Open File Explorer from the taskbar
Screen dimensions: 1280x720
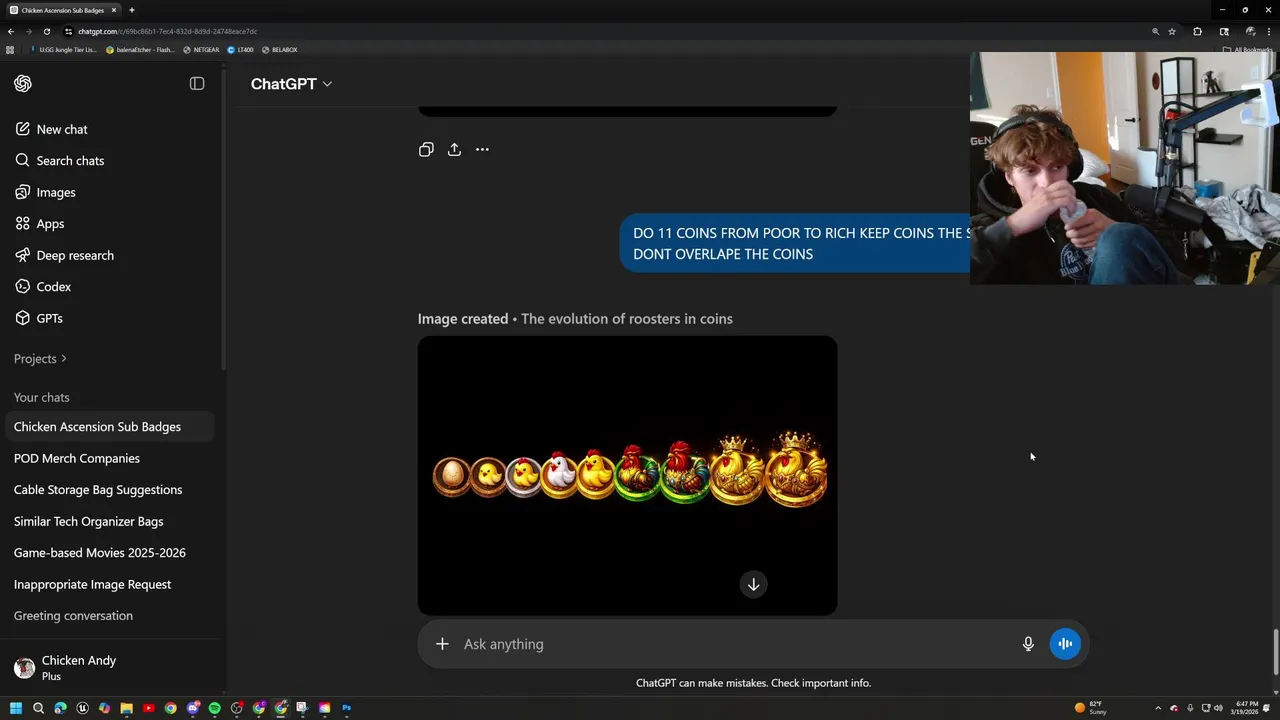(x=126, y=708)
